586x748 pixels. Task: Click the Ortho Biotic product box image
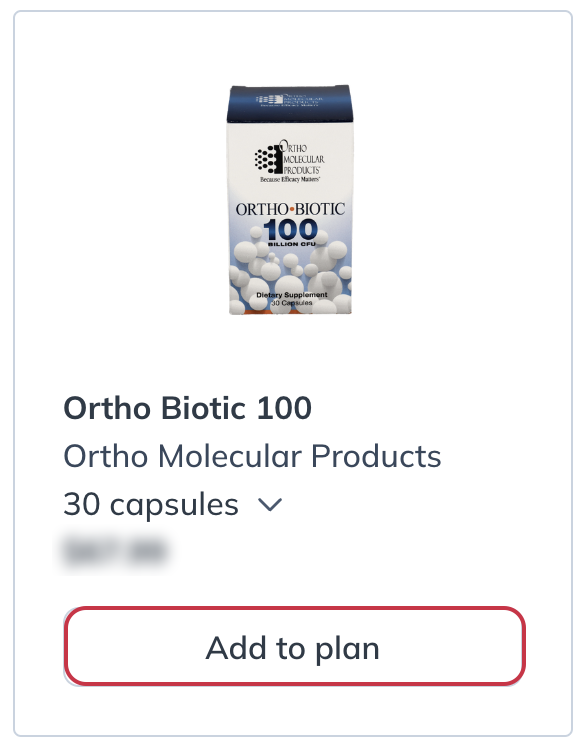pos(290,200)
